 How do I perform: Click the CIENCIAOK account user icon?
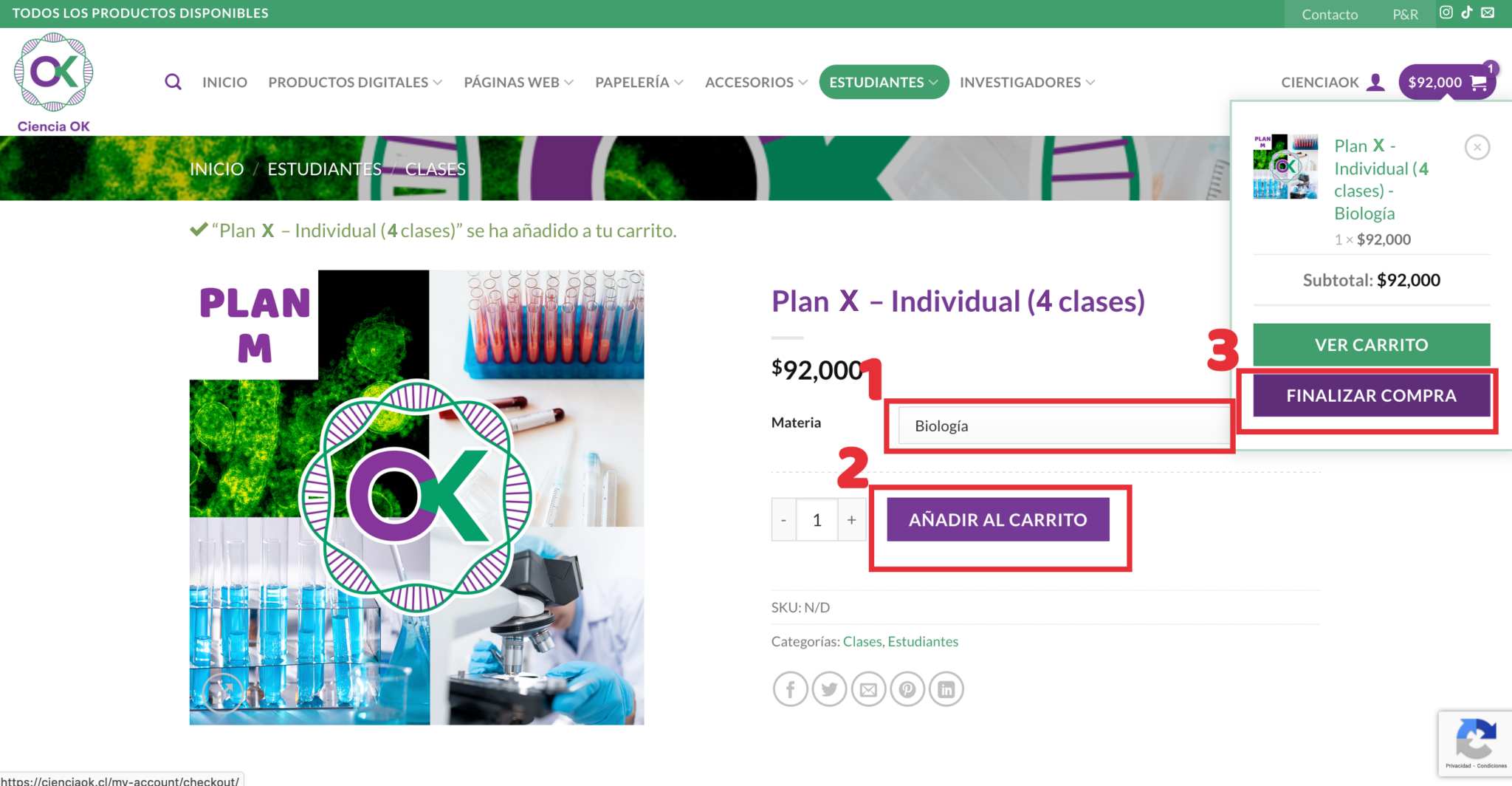pyautogui.click(x=1375, y=82)
